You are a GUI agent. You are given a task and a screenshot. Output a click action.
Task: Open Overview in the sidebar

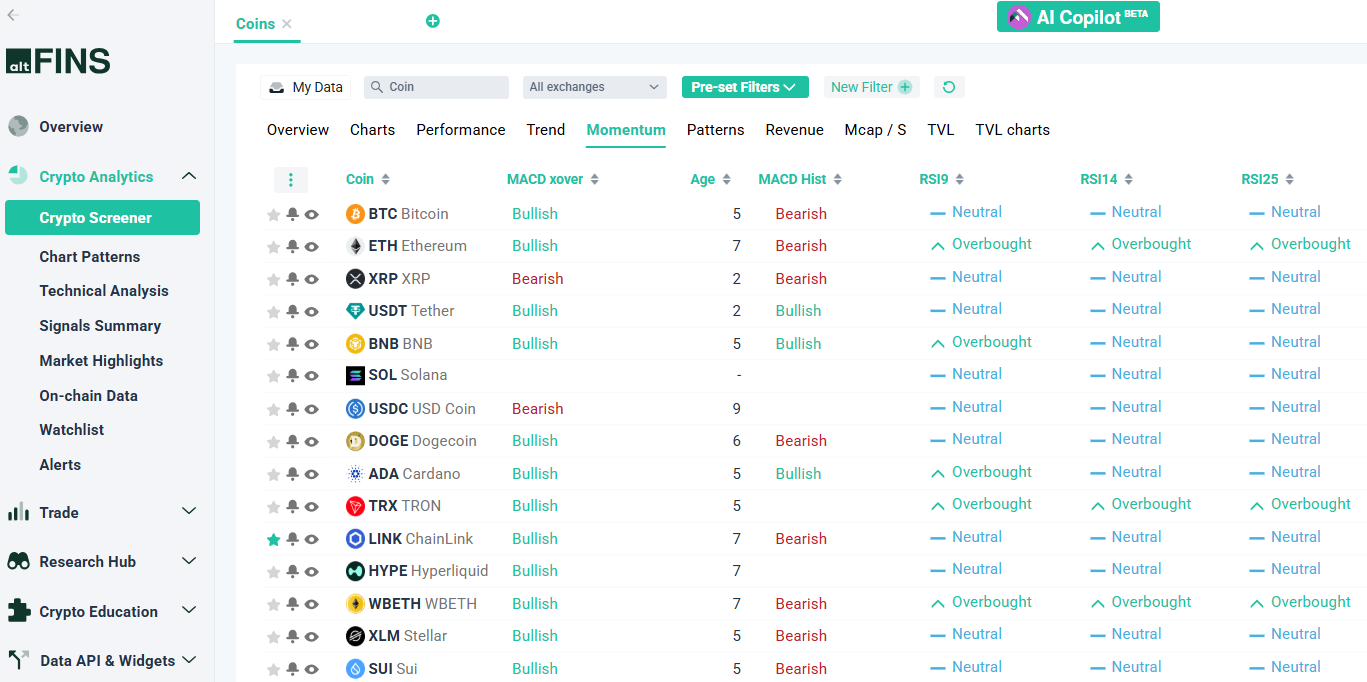pos(70,127)
